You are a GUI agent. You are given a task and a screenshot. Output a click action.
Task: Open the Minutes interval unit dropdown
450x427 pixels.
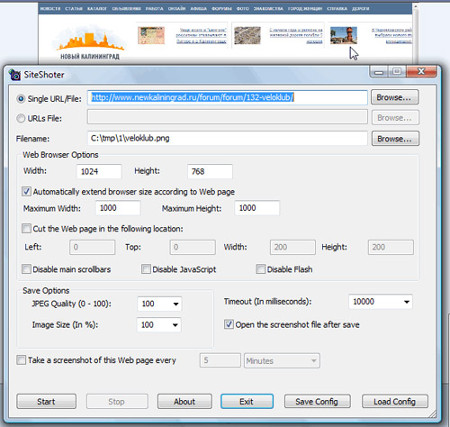pos(282,361)
